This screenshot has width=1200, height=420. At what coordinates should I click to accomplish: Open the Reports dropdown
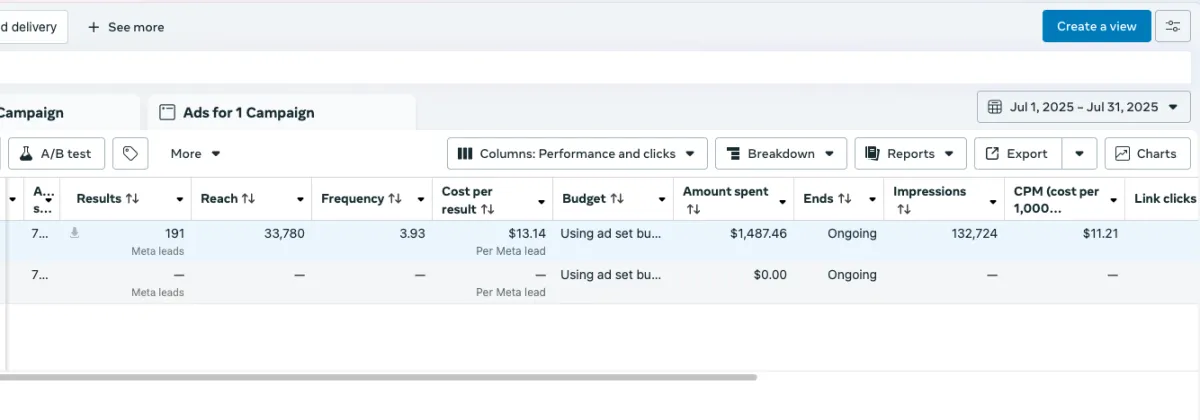[910, 154]
